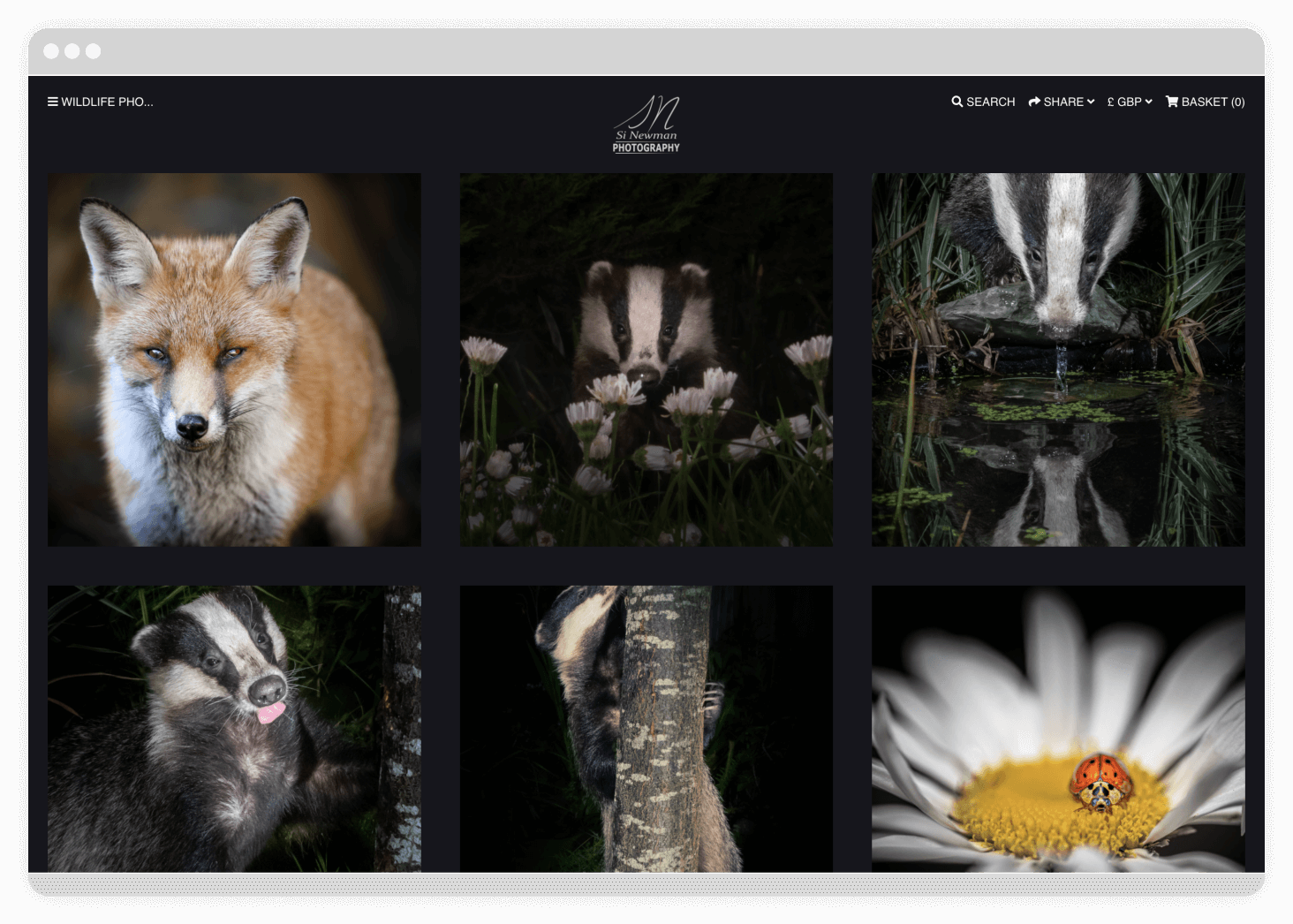
Task: Click the search magnifier icon
Action: tap(957, 102)
